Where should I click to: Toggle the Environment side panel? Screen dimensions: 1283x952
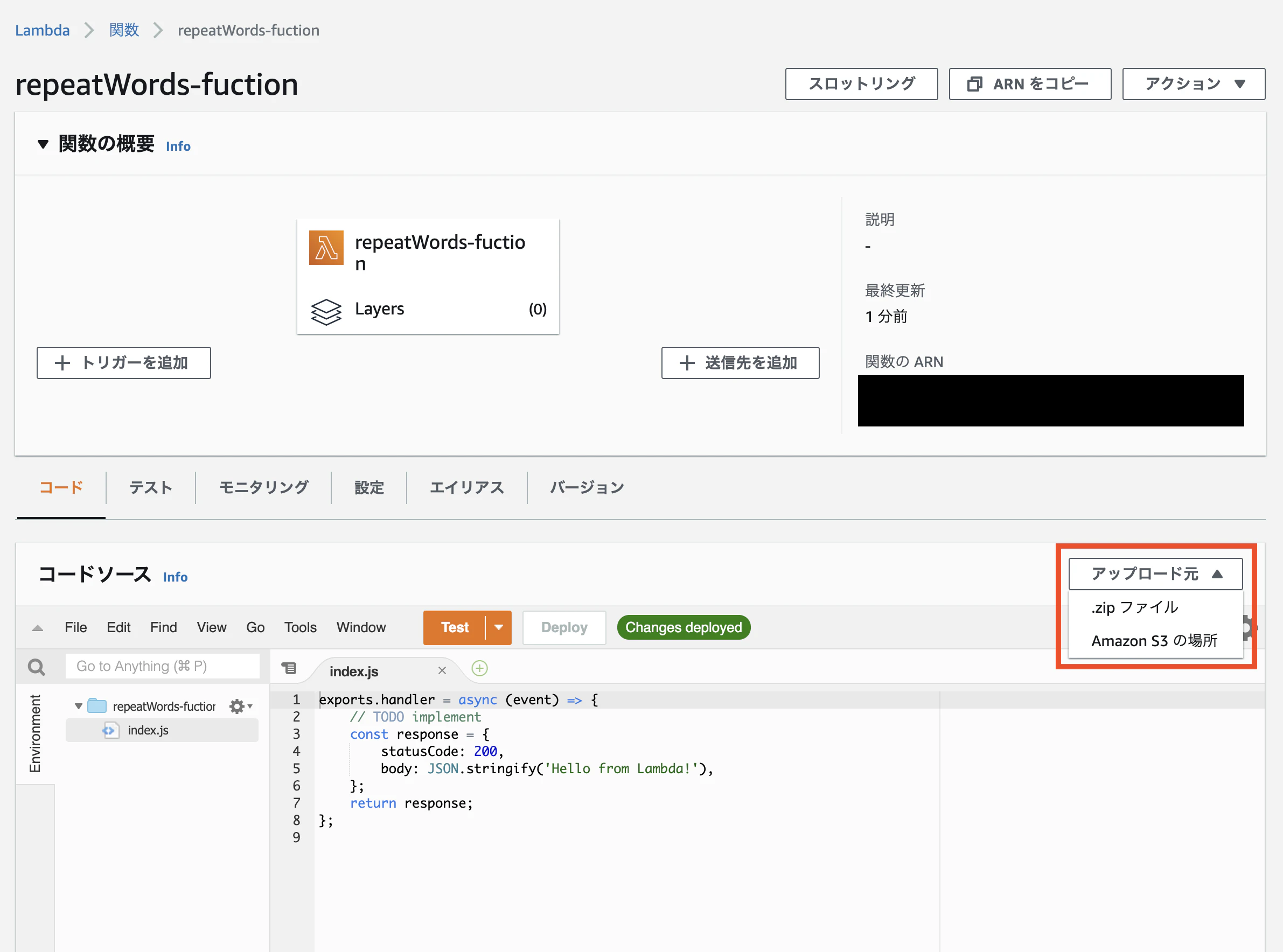tap(35, 733)
